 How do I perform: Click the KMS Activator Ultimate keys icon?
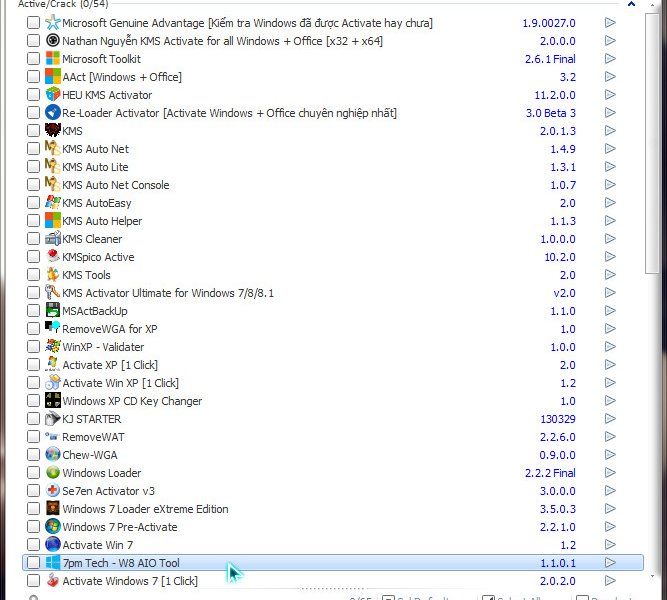coord(53,292)
